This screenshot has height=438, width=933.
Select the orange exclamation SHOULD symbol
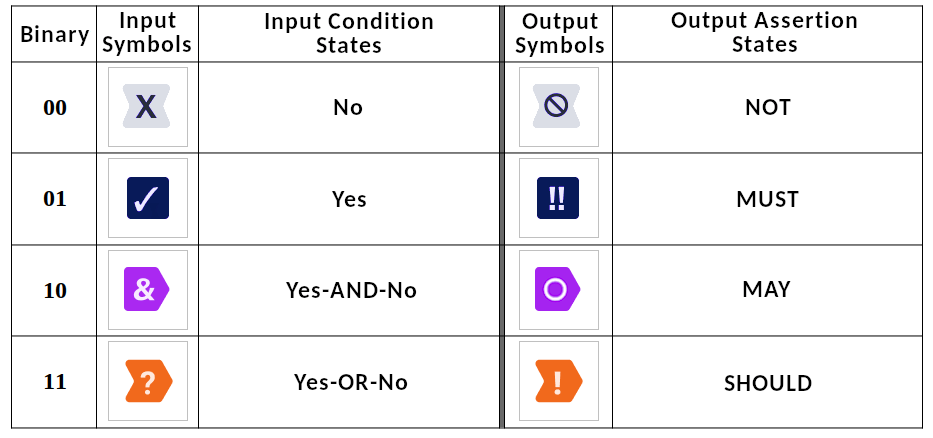tap(558, 381)
